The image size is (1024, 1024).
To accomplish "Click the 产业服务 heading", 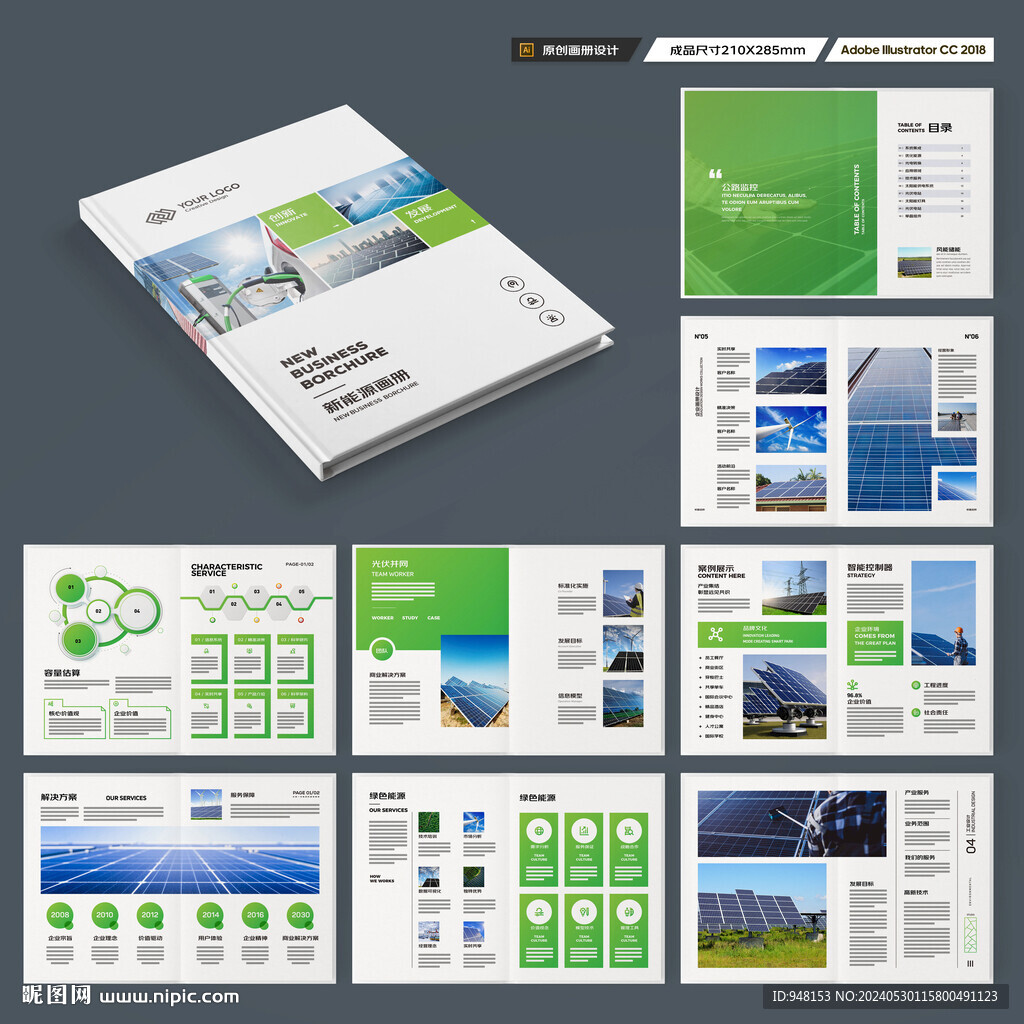I will click(916, 792).
